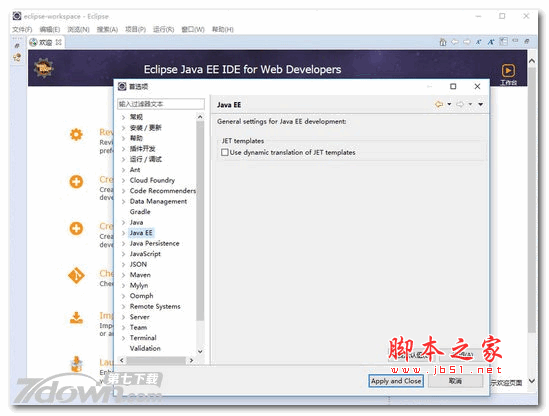Select Oomph preferences item

coord(141,296)
